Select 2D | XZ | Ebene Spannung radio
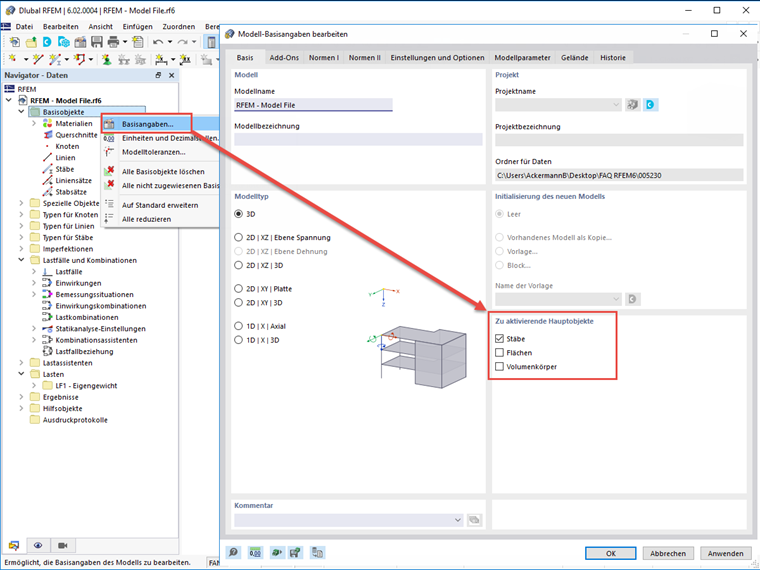The width and height of the screenshot is (760, 570). point(238,238)
